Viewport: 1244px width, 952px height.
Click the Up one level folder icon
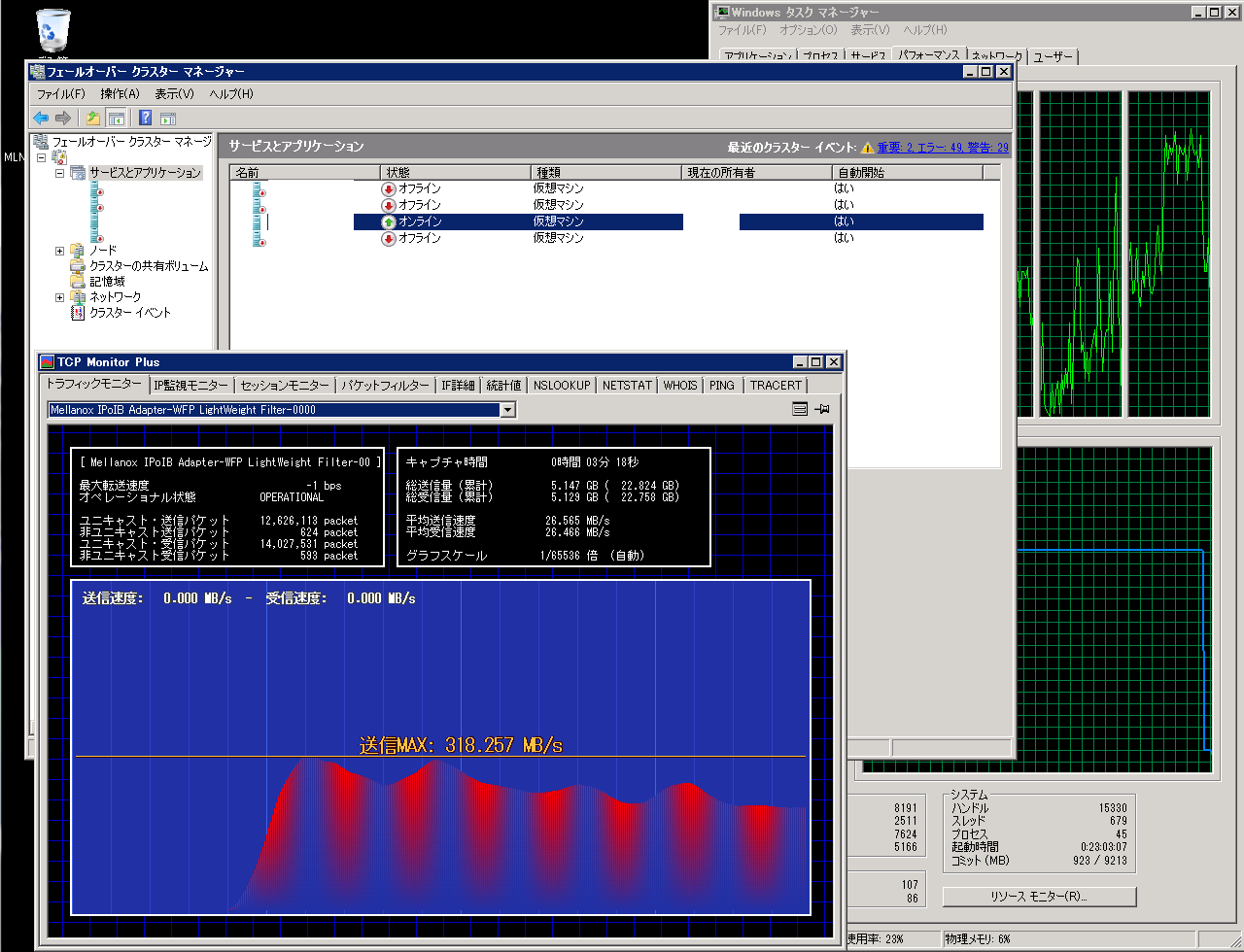click(x=93, y=119)
